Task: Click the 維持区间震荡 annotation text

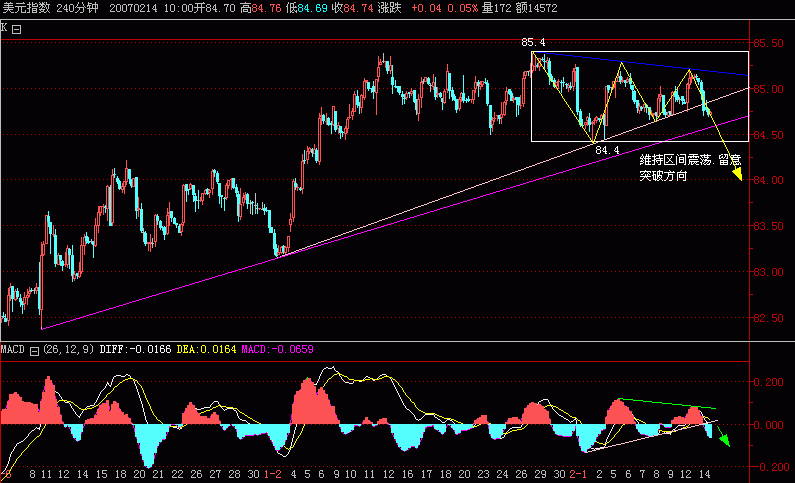Action: point(675,160)
